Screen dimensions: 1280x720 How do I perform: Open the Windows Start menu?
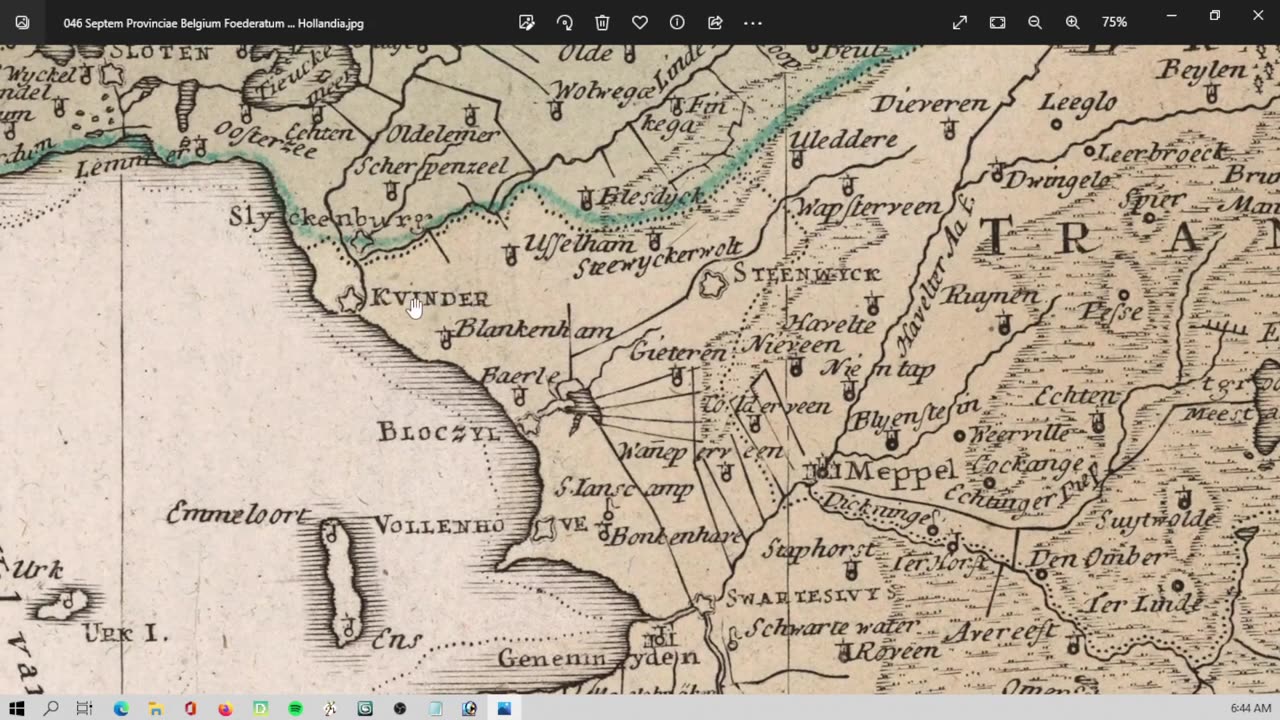tap(17, 708)
